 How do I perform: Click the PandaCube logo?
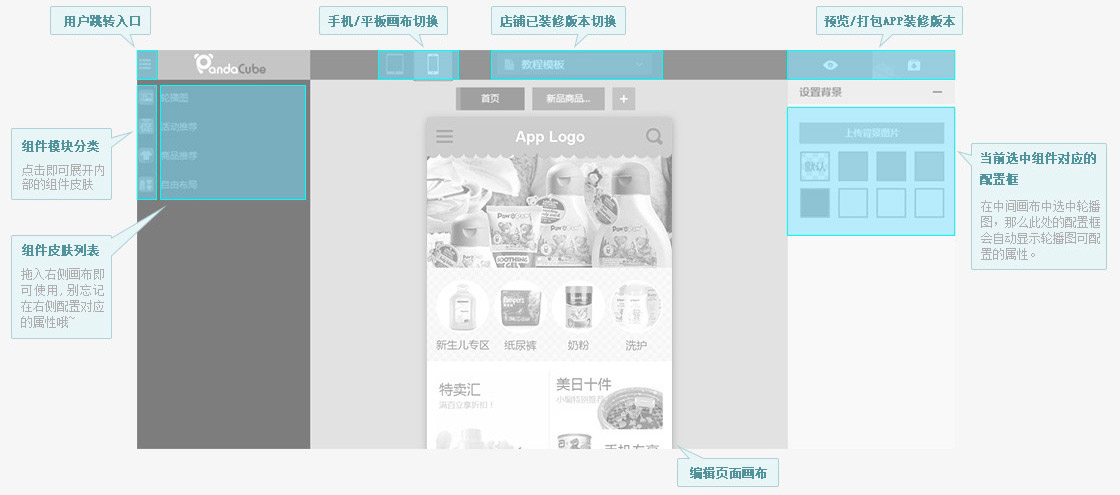tap(230, 65)
